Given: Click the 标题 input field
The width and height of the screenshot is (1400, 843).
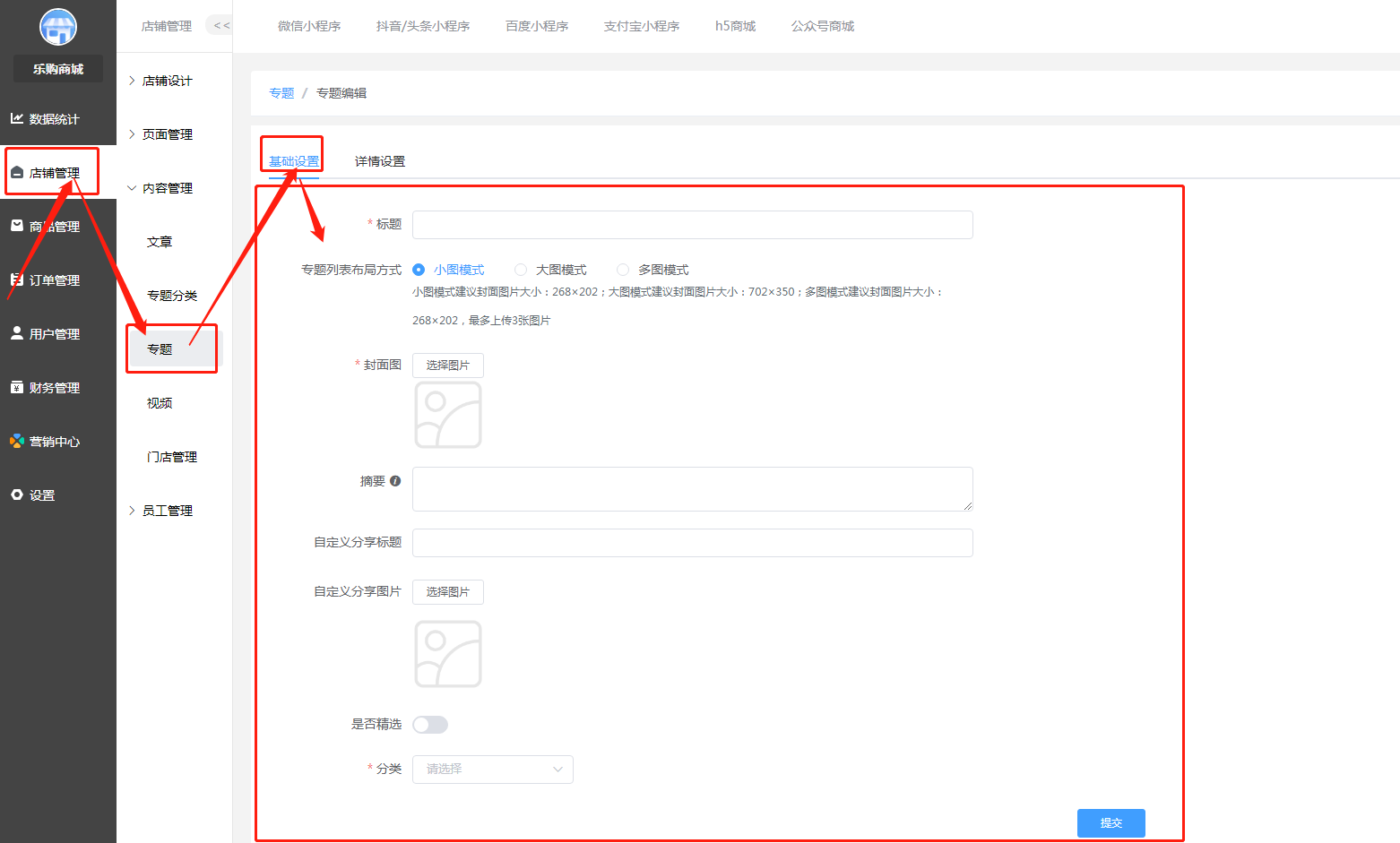Looking at the screenshot, I should [x=693, y=225].
